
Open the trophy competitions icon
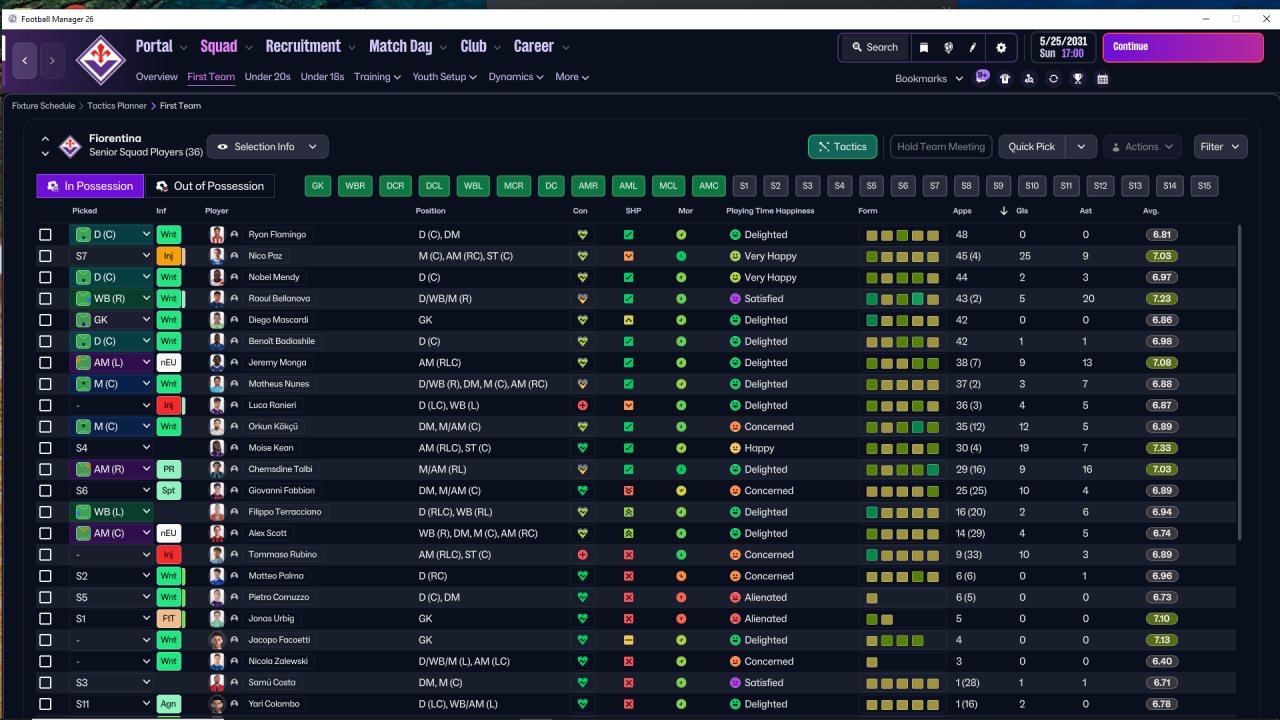click(1078, 78)
